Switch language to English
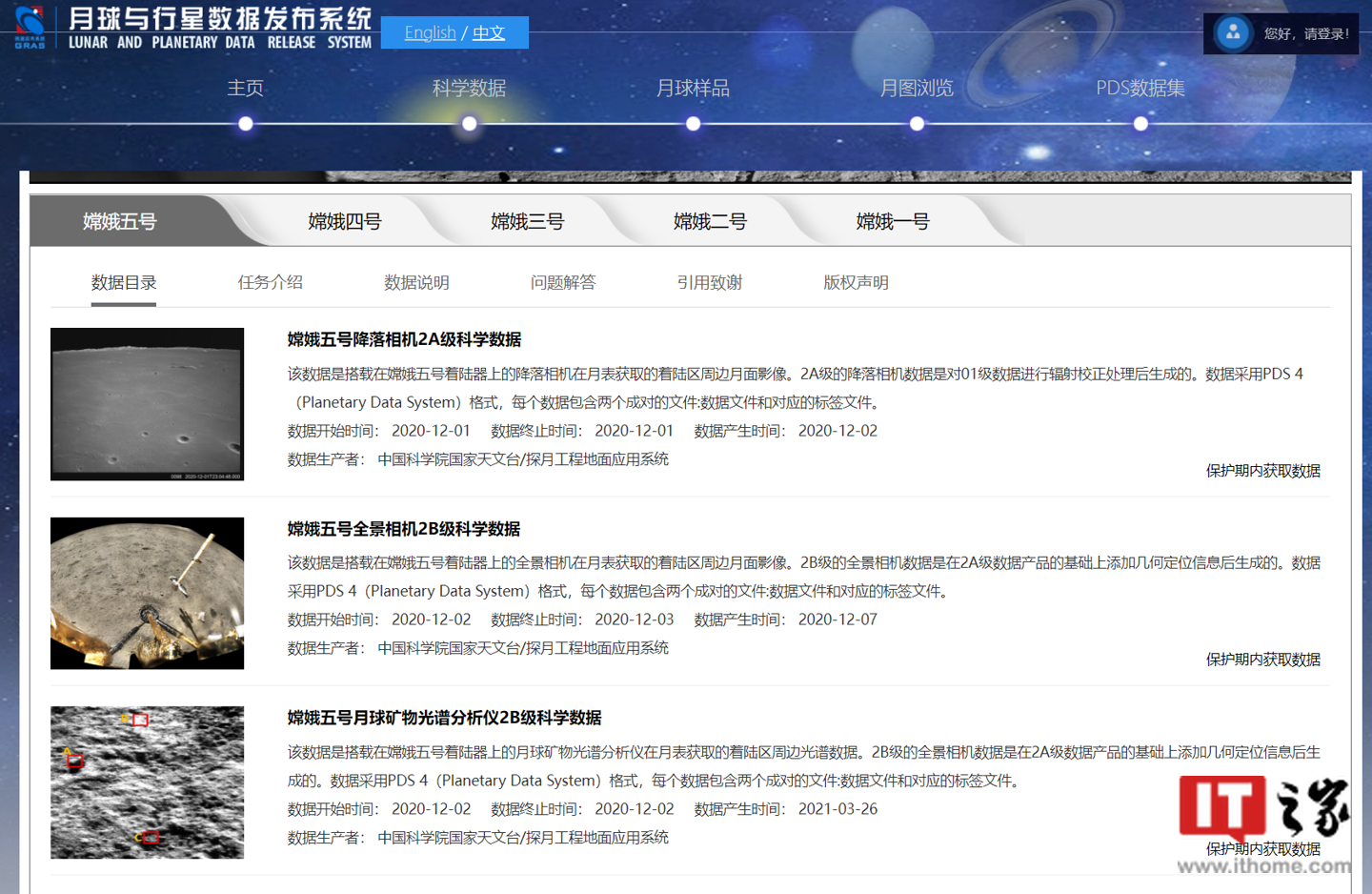 point(430,32)
